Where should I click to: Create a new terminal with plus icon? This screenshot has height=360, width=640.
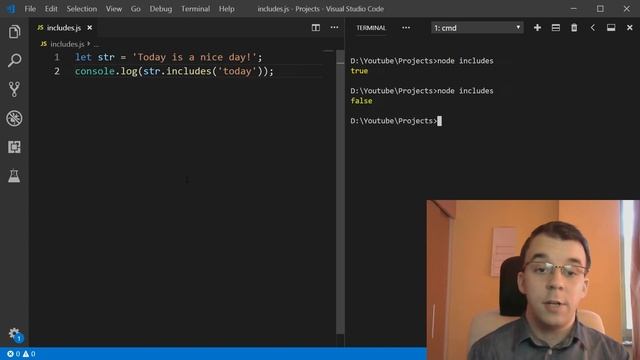tap(537, 28)
